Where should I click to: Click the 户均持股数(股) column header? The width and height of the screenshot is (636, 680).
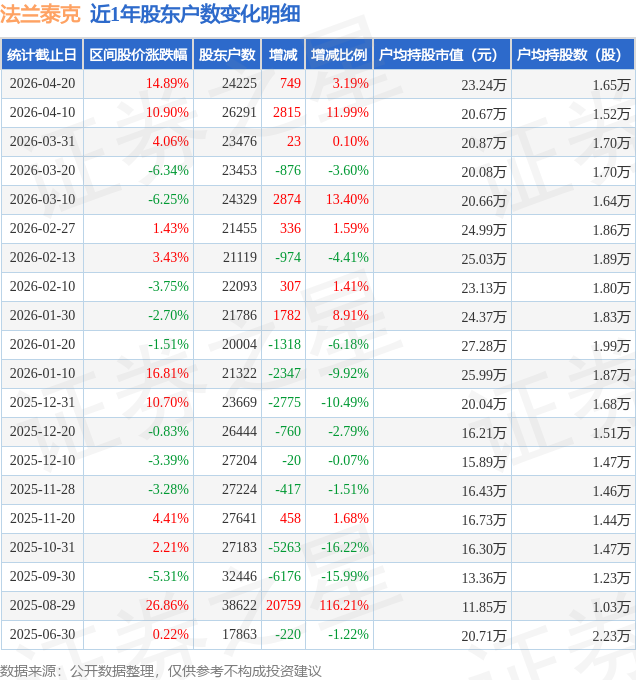(572, 55)
